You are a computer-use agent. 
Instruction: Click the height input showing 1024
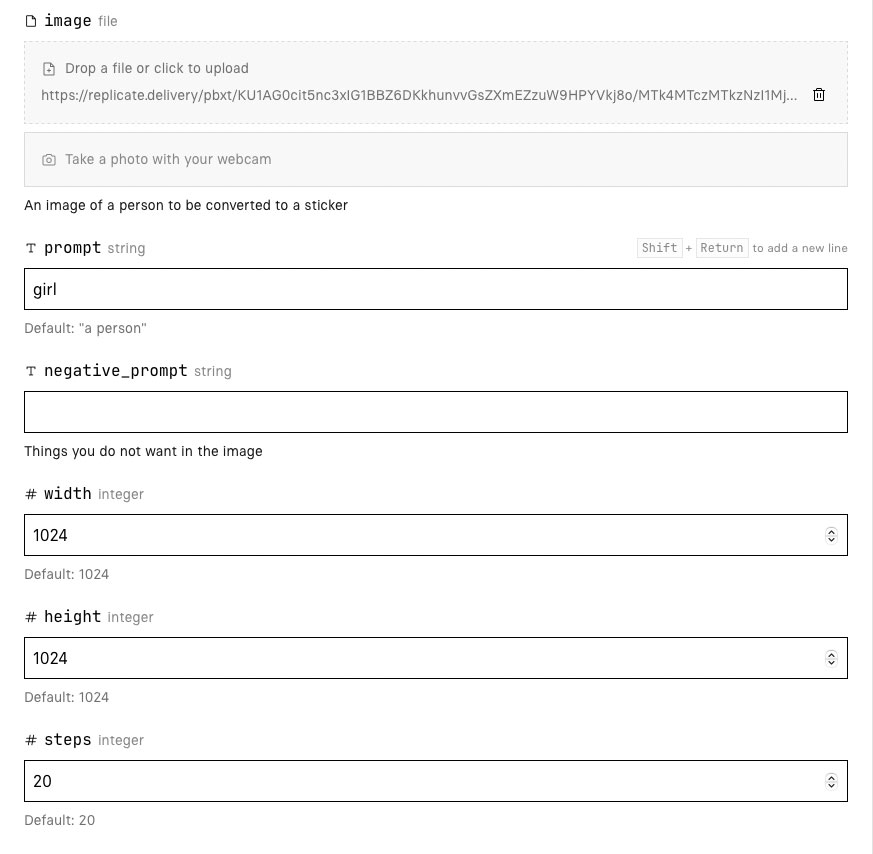[420, 658]
